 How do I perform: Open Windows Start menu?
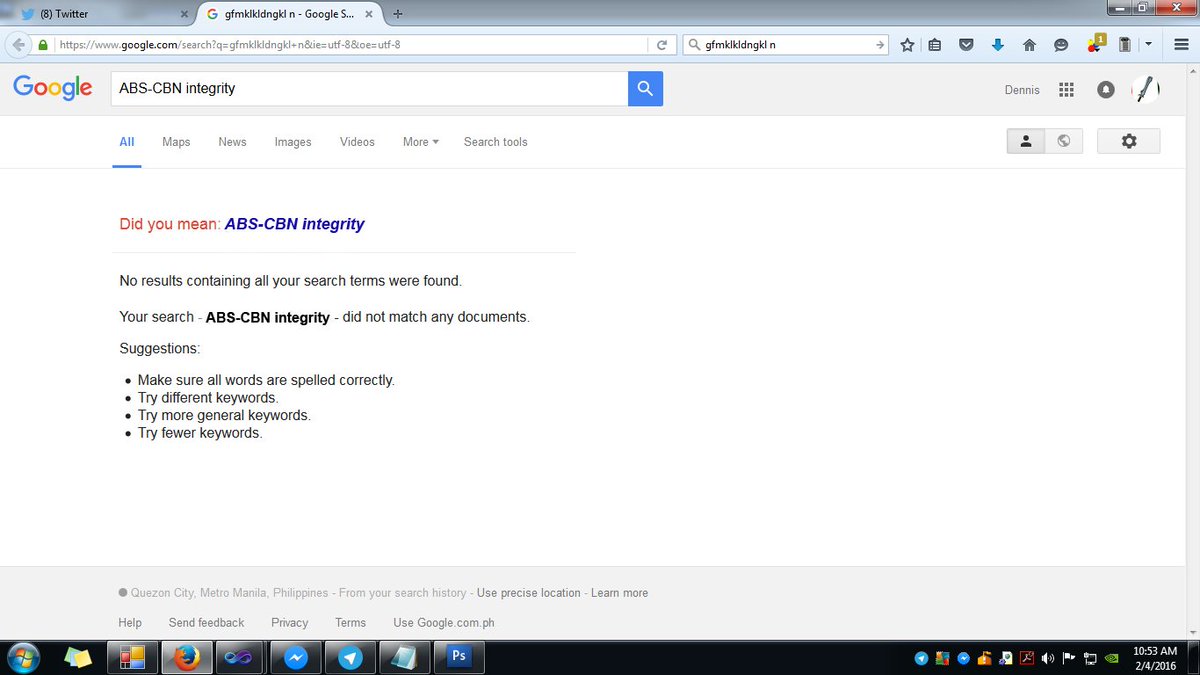tap(22, 657)
